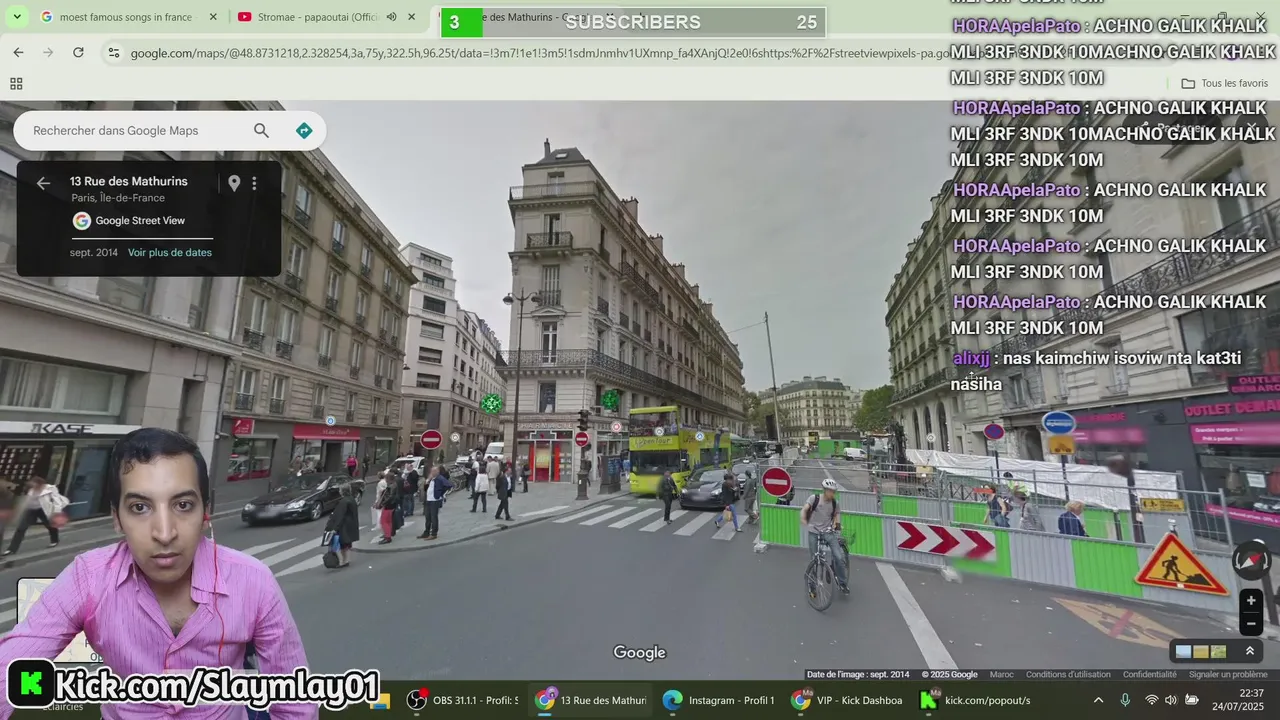Open OBS 31.1.1 in the taskbar
1280x720 pixels.
[463, 700]
